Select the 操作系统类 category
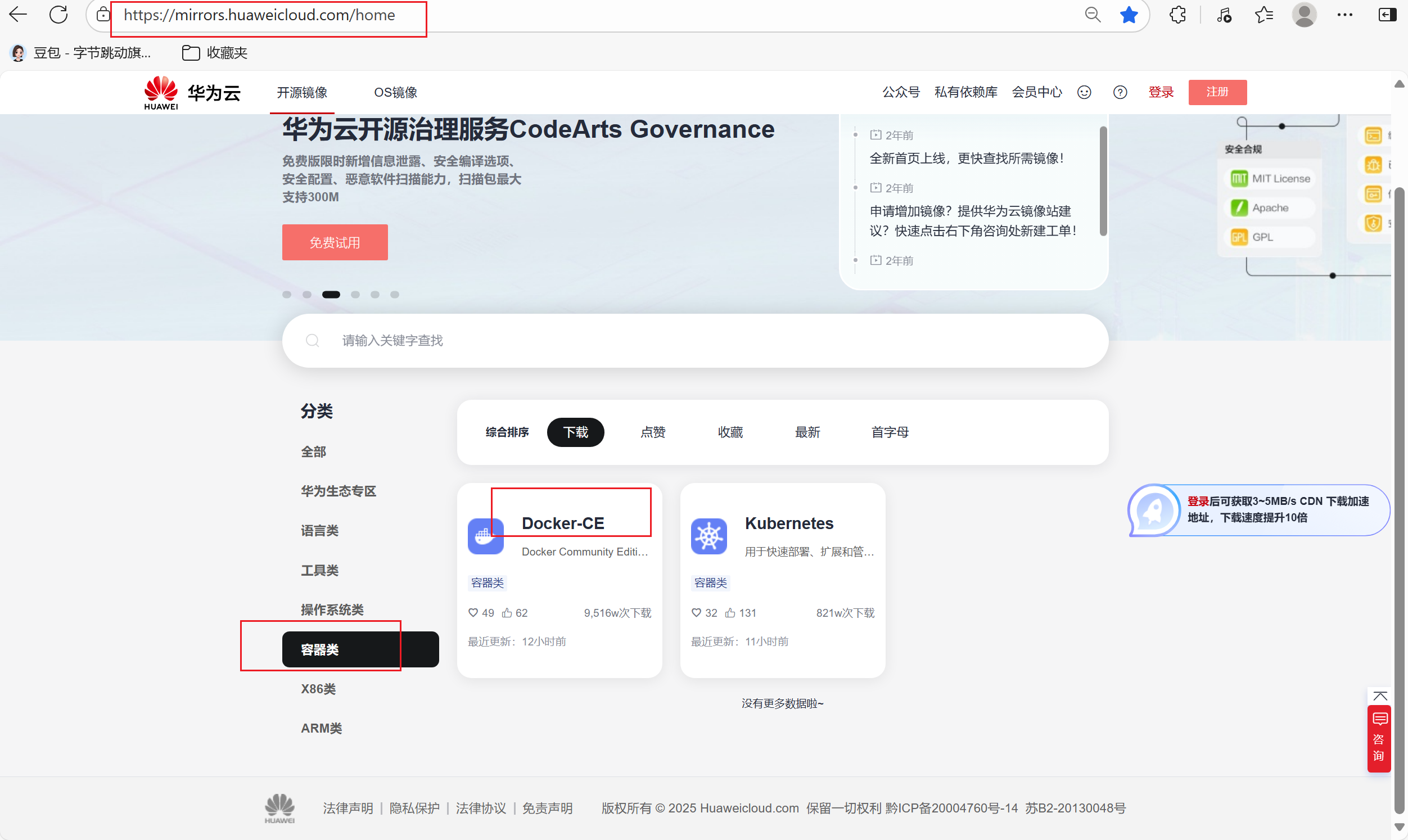 (332, 609)
